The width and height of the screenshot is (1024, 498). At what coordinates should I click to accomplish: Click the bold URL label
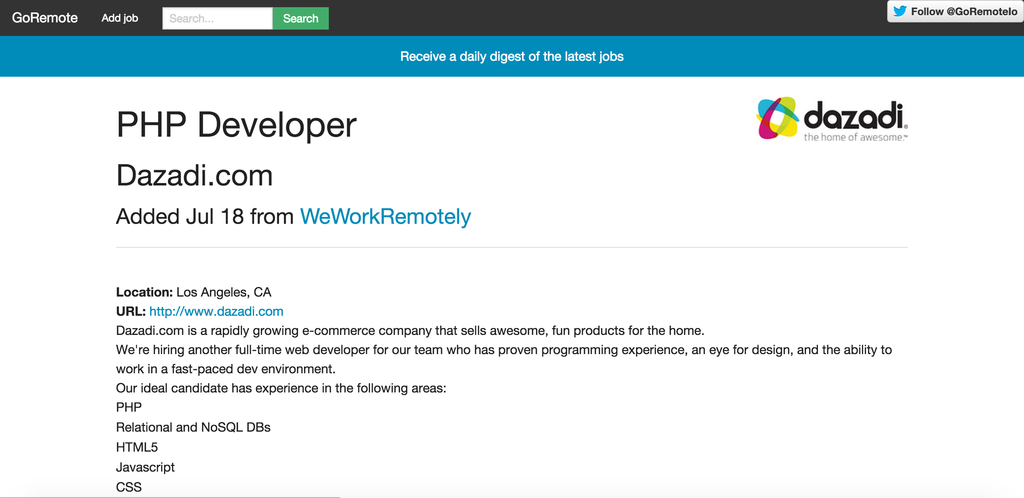click(131, 311)
